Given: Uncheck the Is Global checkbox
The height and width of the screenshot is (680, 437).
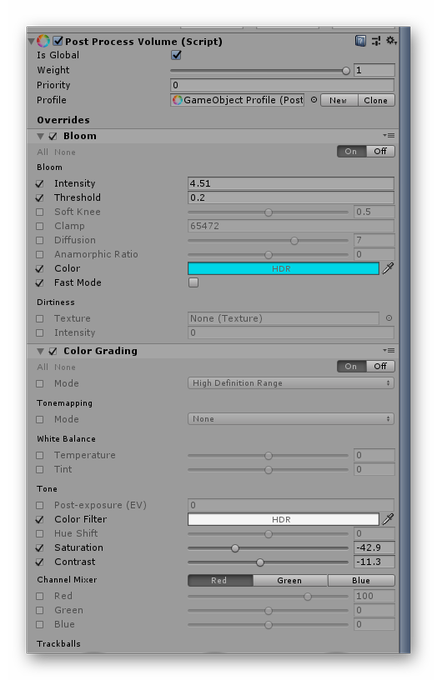Looking at the screenshot, I should pyautogui.click(x=176, y=55).
